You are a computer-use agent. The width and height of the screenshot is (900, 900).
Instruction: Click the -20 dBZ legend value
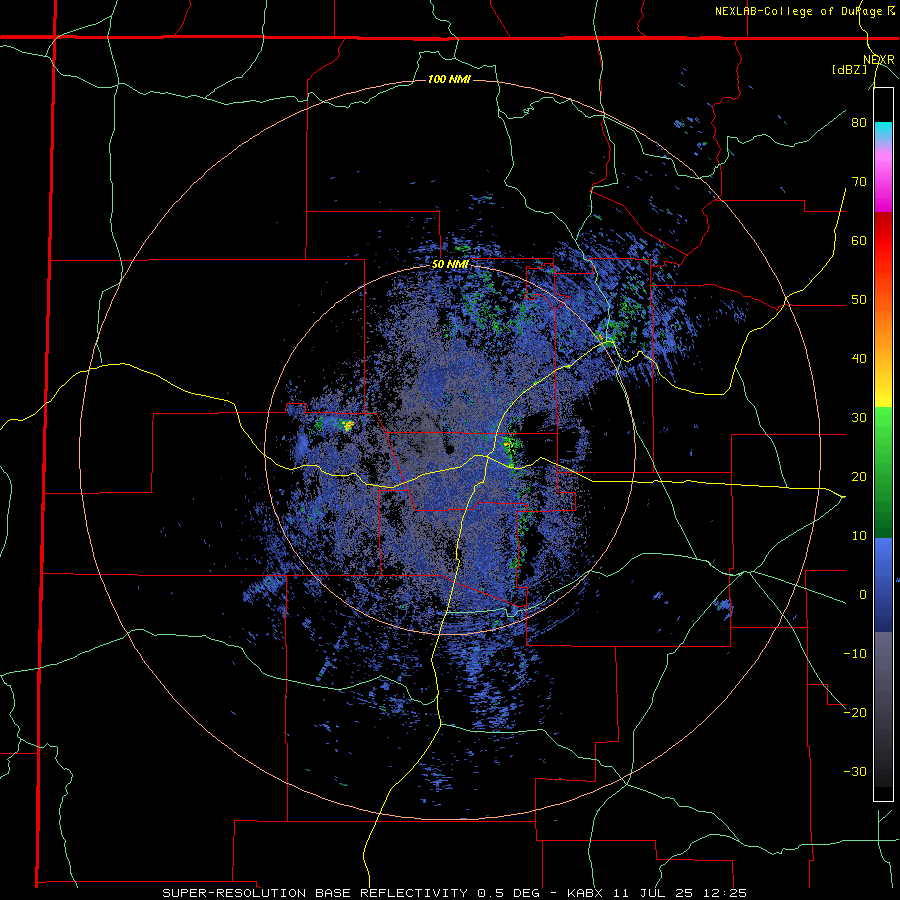coord(855,712)
